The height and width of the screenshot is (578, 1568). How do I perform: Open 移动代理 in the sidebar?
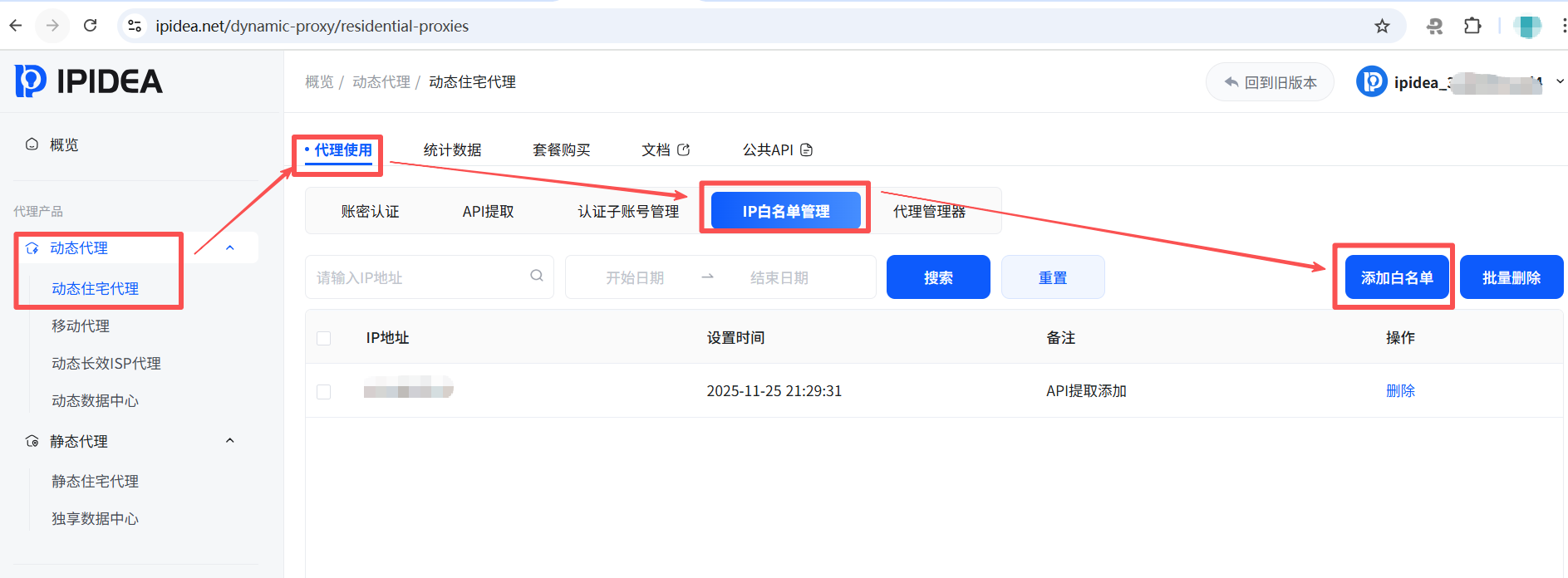coord(81,326)
